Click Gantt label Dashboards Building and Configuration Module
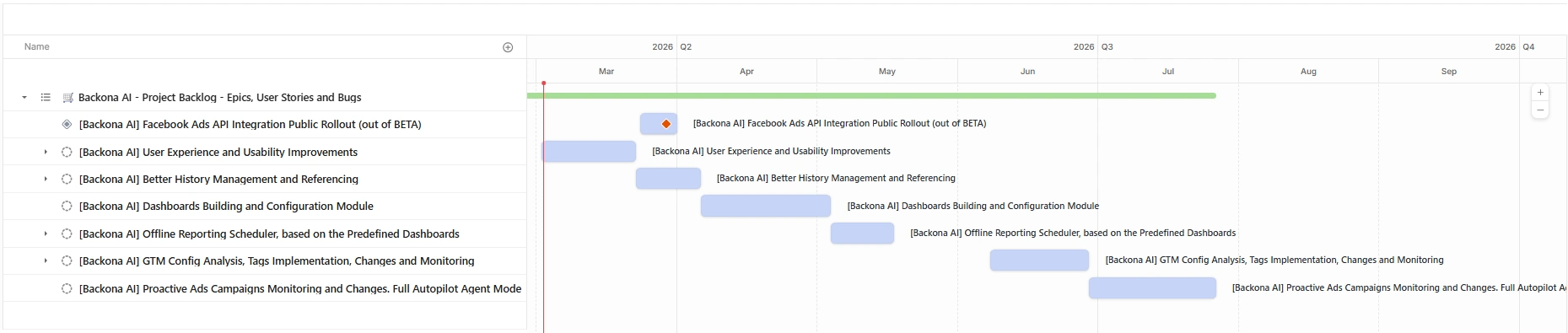 click(973, 206)
